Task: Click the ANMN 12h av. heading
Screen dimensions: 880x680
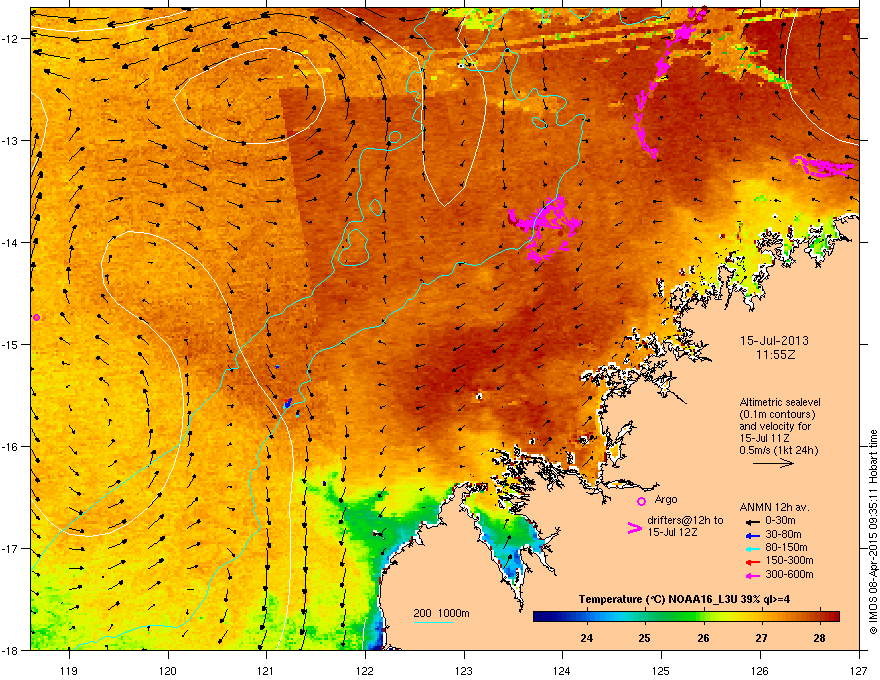Action: click(x=774, y=508)
